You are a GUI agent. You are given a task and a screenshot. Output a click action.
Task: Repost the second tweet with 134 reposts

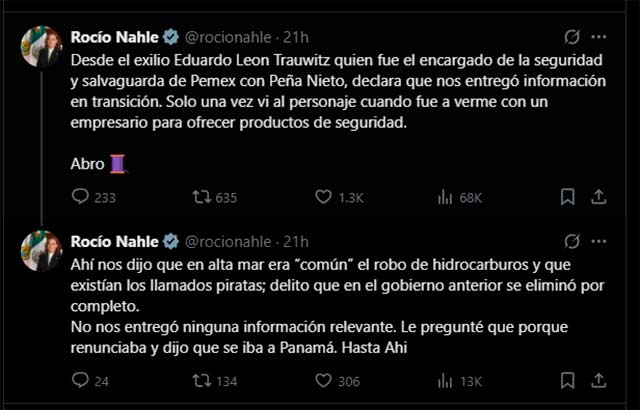201,380
